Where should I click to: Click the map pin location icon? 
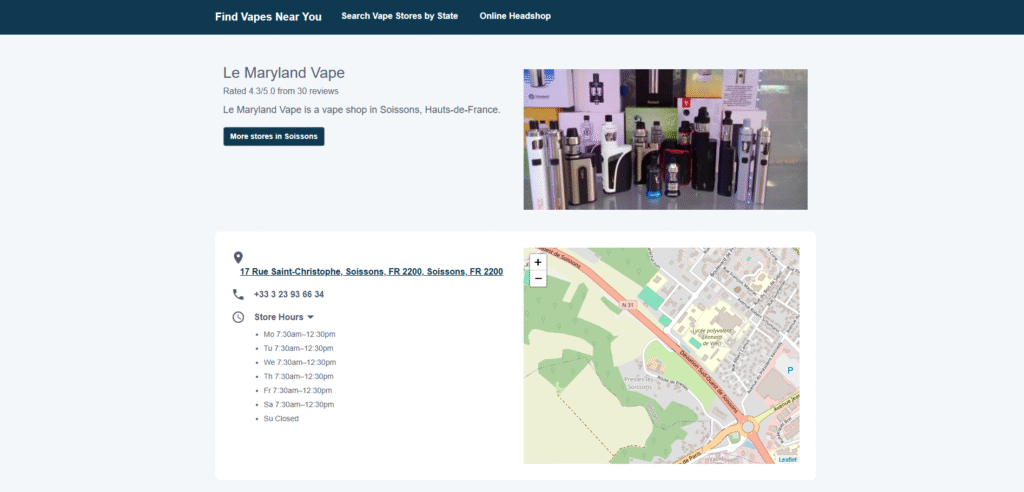click(238, 257)
